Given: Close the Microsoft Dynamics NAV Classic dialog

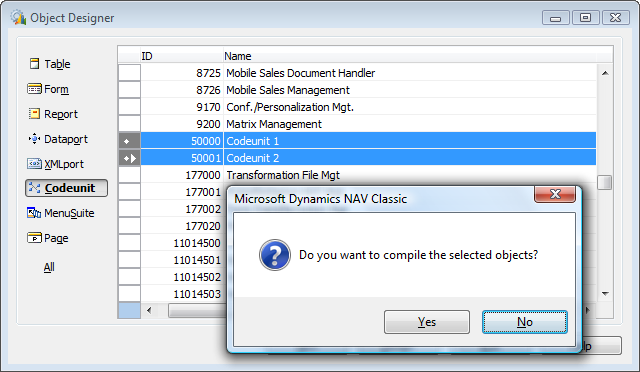Looking at the screenshot, I should [555, 194].
